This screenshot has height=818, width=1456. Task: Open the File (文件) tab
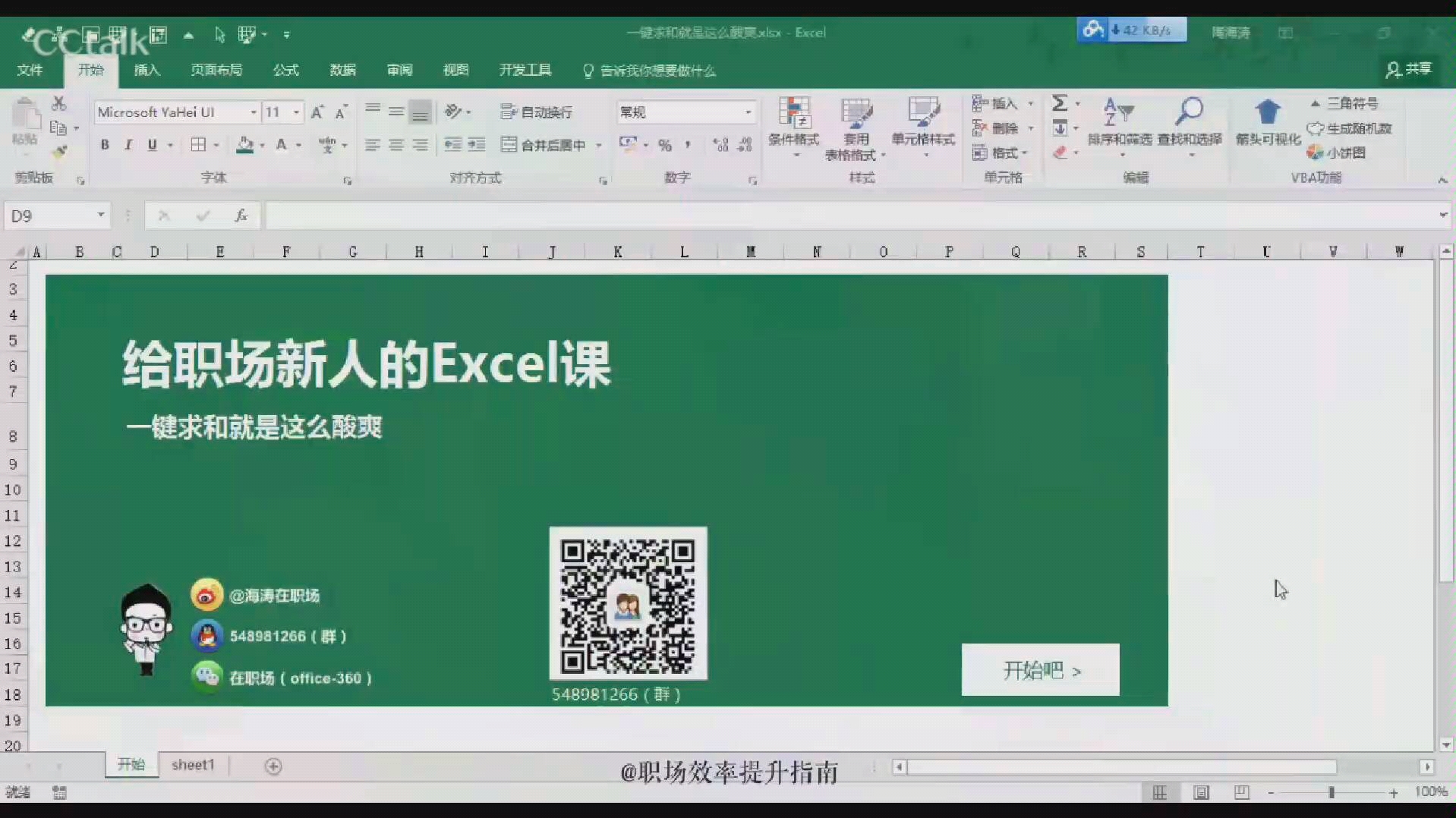30,70
